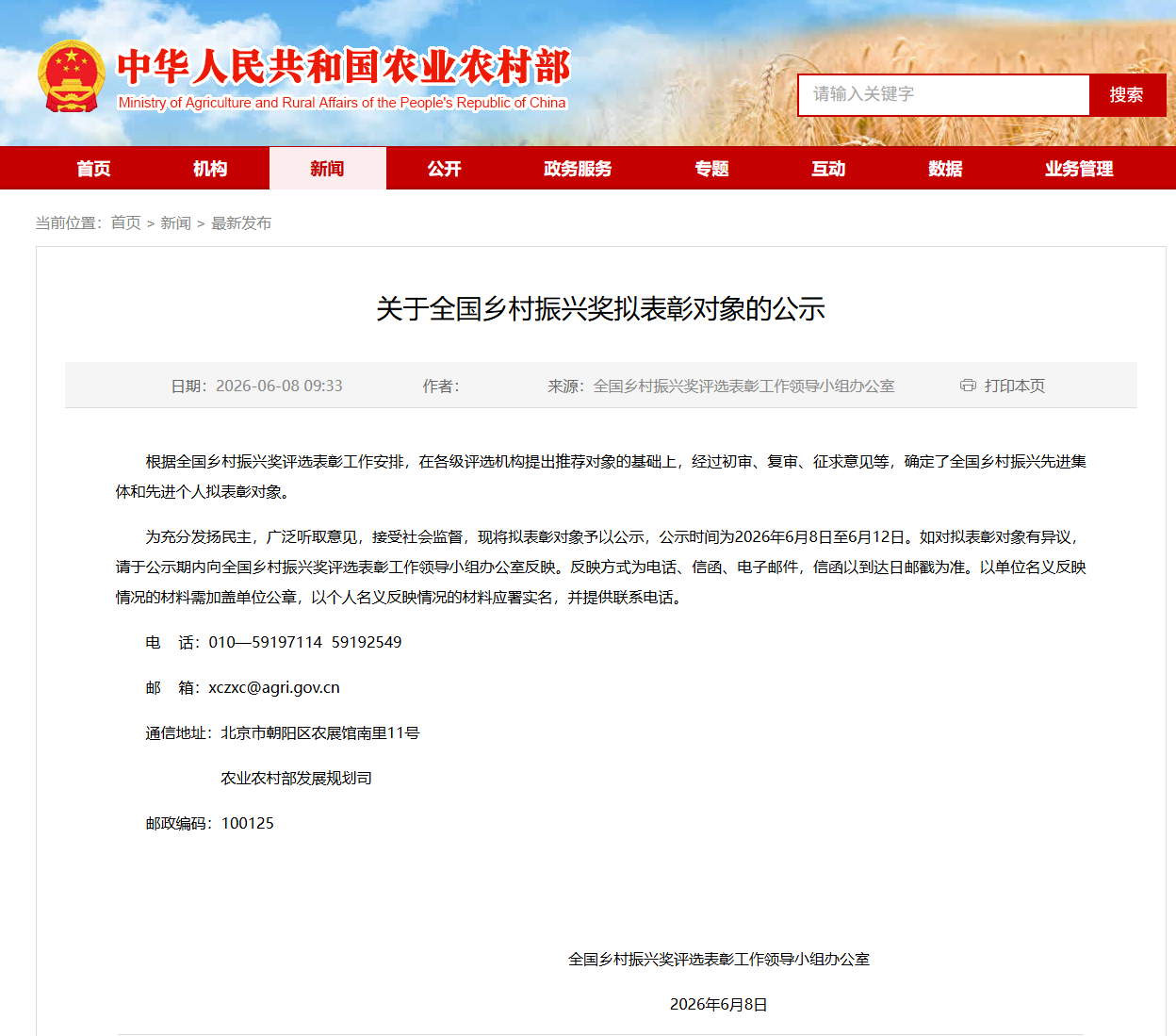The height and width of the screenshot is (1036, 1176).
Task: Click the ministry name title banner
Action: pos(344,78)
